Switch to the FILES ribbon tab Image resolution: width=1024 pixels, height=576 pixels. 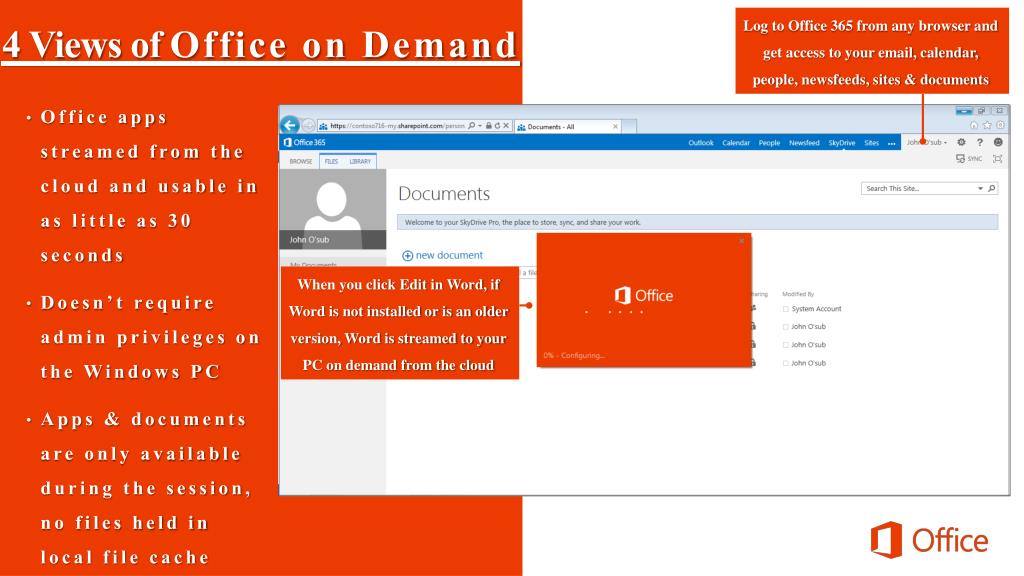[x=328, y=161]
